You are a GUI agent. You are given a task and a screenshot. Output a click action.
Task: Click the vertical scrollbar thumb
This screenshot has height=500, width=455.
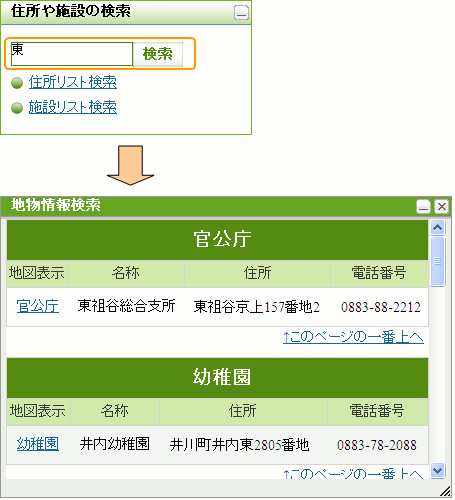point(438,261)
